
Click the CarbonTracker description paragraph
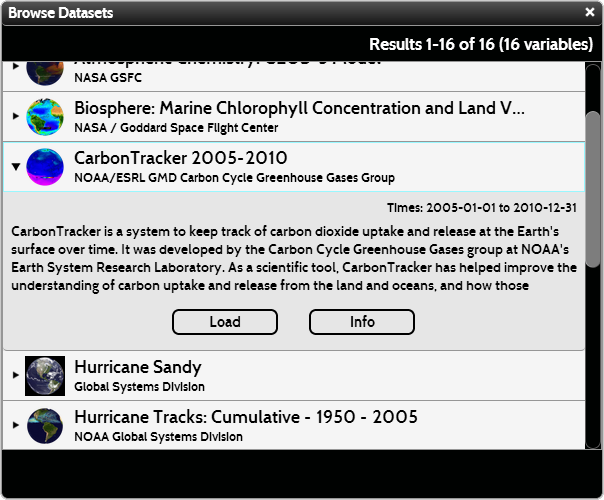tap(294, 258)
